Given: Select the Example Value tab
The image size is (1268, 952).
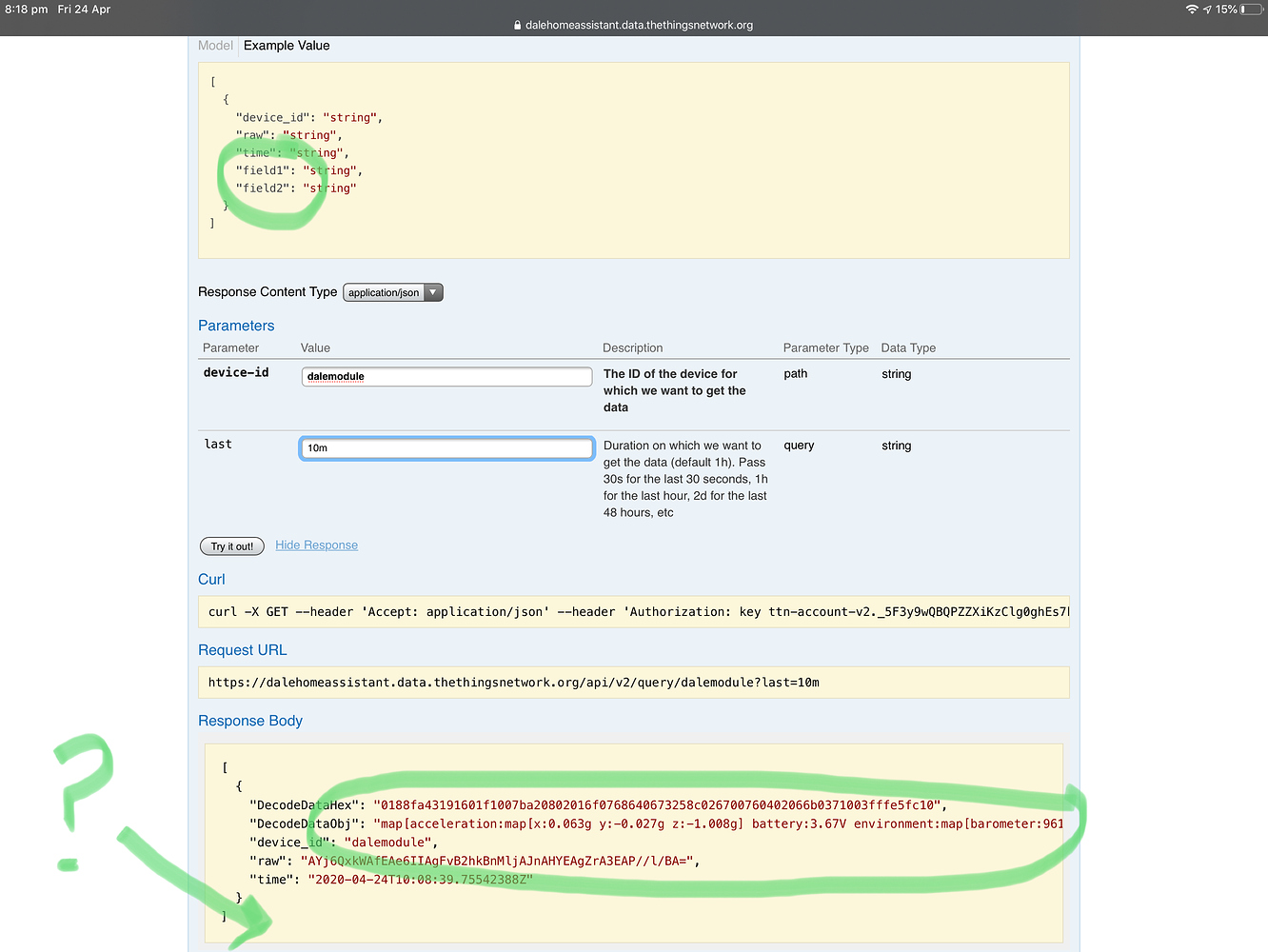Looking at the screenshot, I should (286, 45).
